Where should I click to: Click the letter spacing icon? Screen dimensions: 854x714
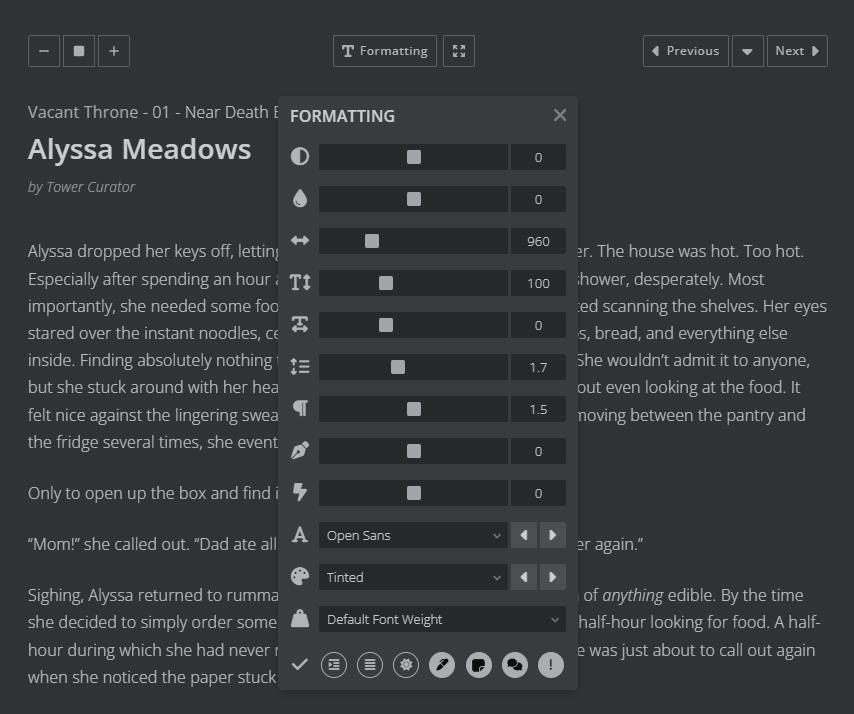click(300, 325)
